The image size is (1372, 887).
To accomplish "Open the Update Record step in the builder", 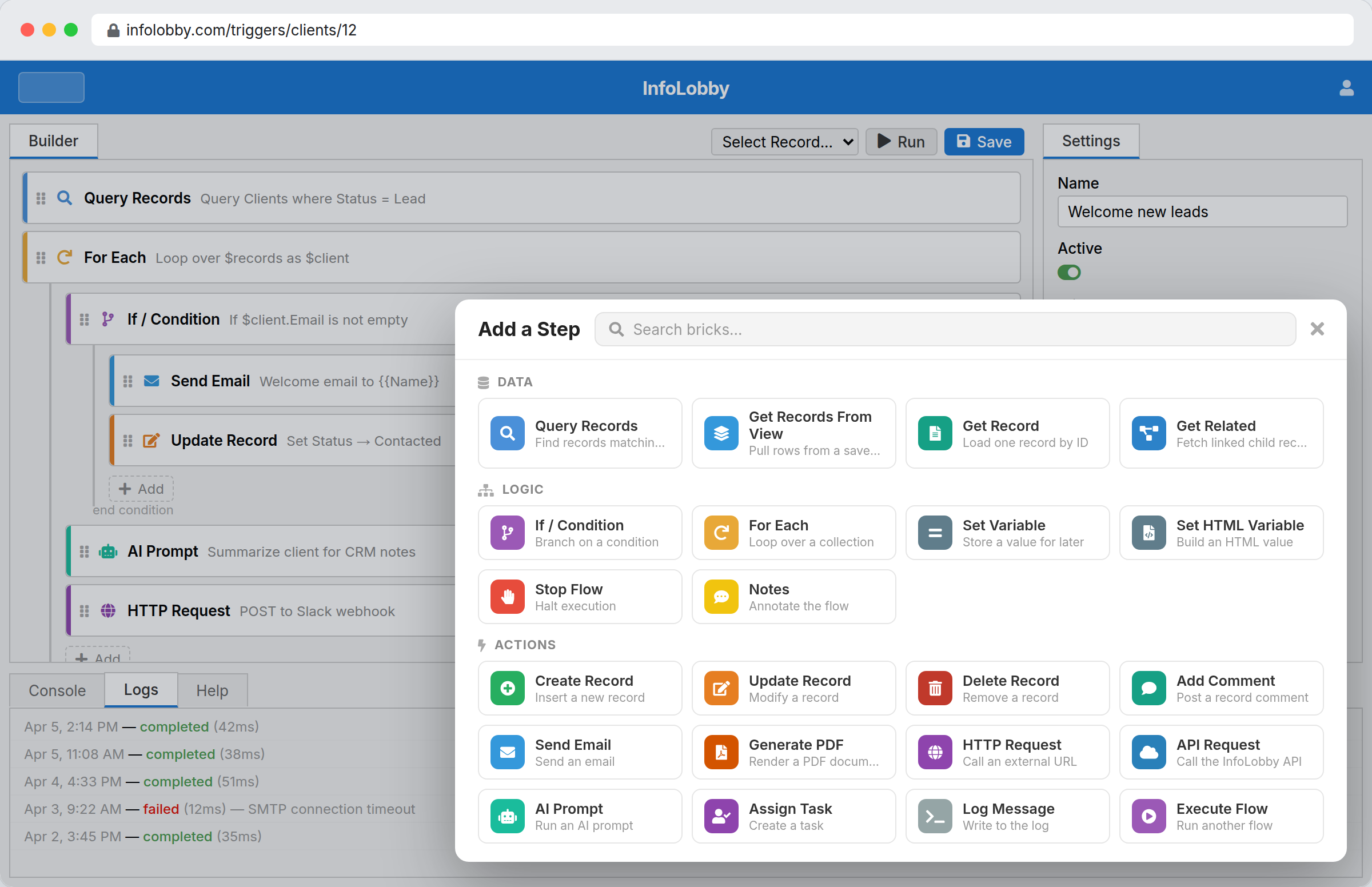I will click(x=283, y=440).
